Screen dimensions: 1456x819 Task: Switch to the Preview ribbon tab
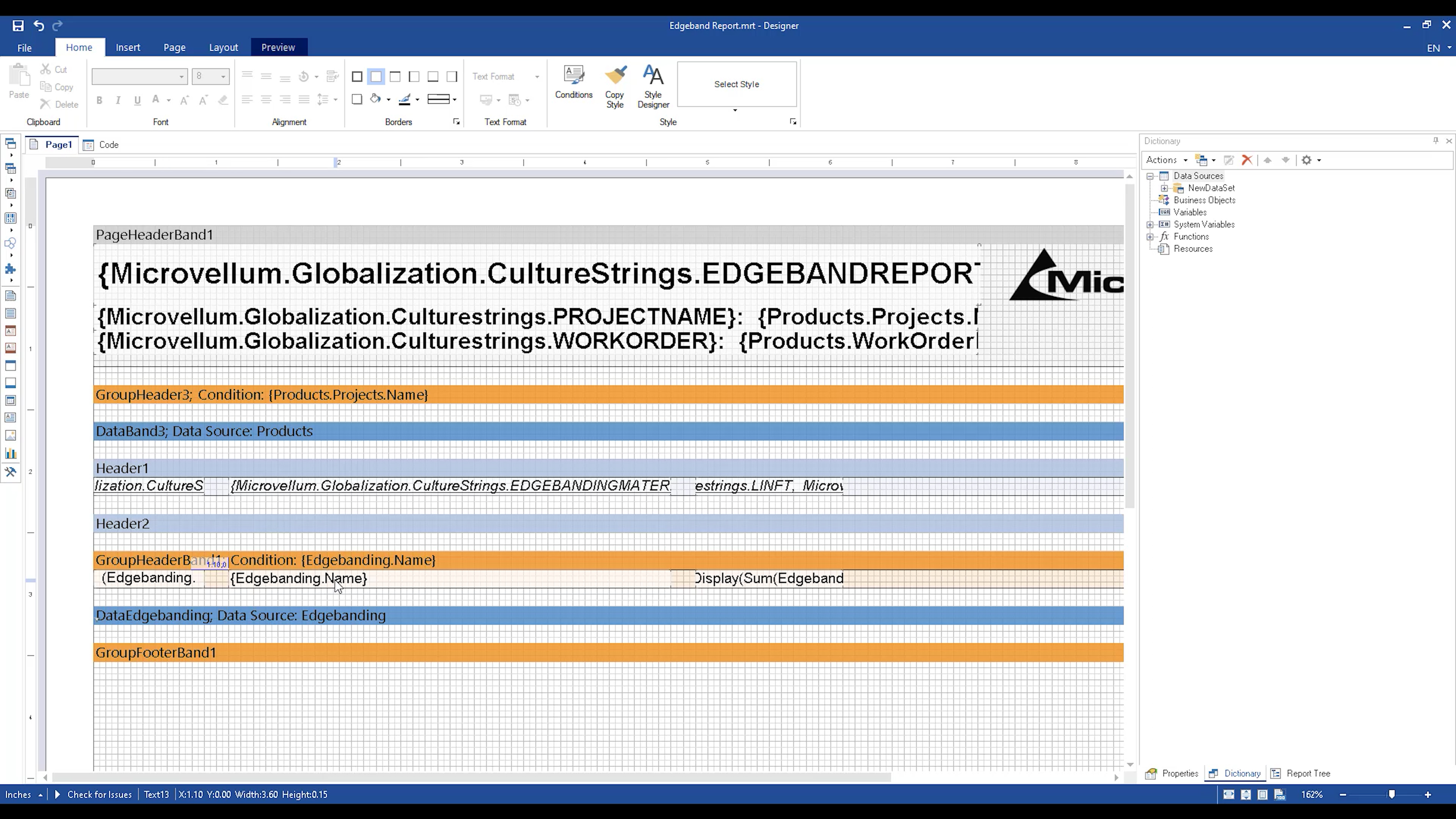point(278,47)
